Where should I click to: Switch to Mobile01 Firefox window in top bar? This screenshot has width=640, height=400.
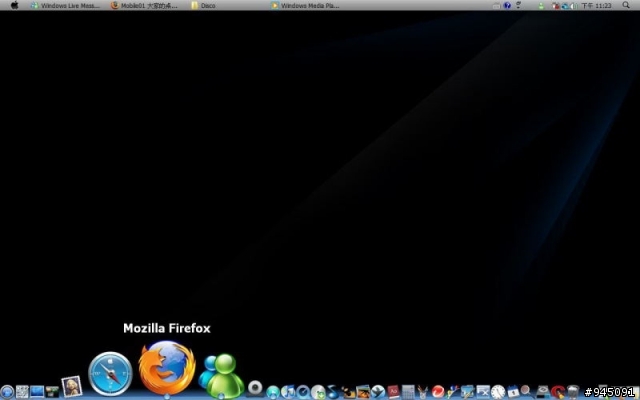pyautogui.click(x=144, y=6)
